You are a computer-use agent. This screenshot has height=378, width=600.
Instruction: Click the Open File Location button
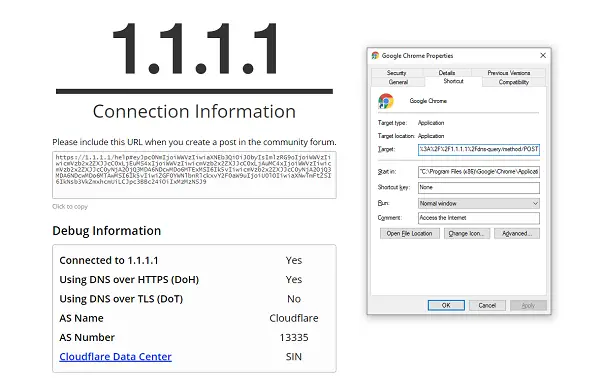[x=409, y=233]
